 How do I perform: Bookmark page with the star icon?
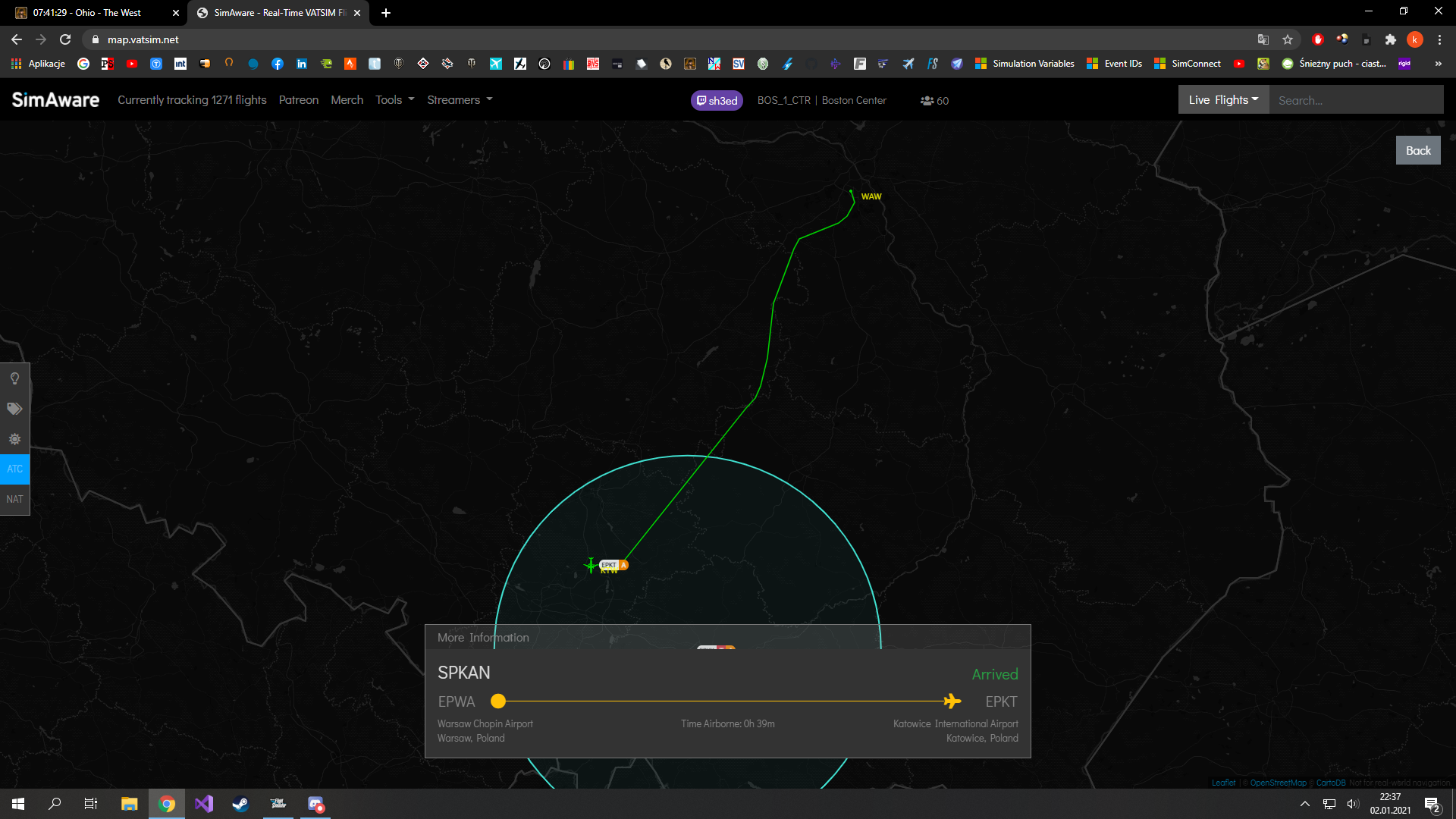point(1288,39)
